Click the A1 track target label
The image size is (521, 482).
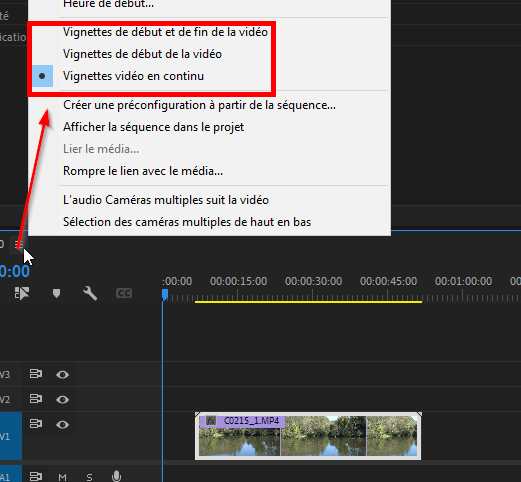(10, 474)
